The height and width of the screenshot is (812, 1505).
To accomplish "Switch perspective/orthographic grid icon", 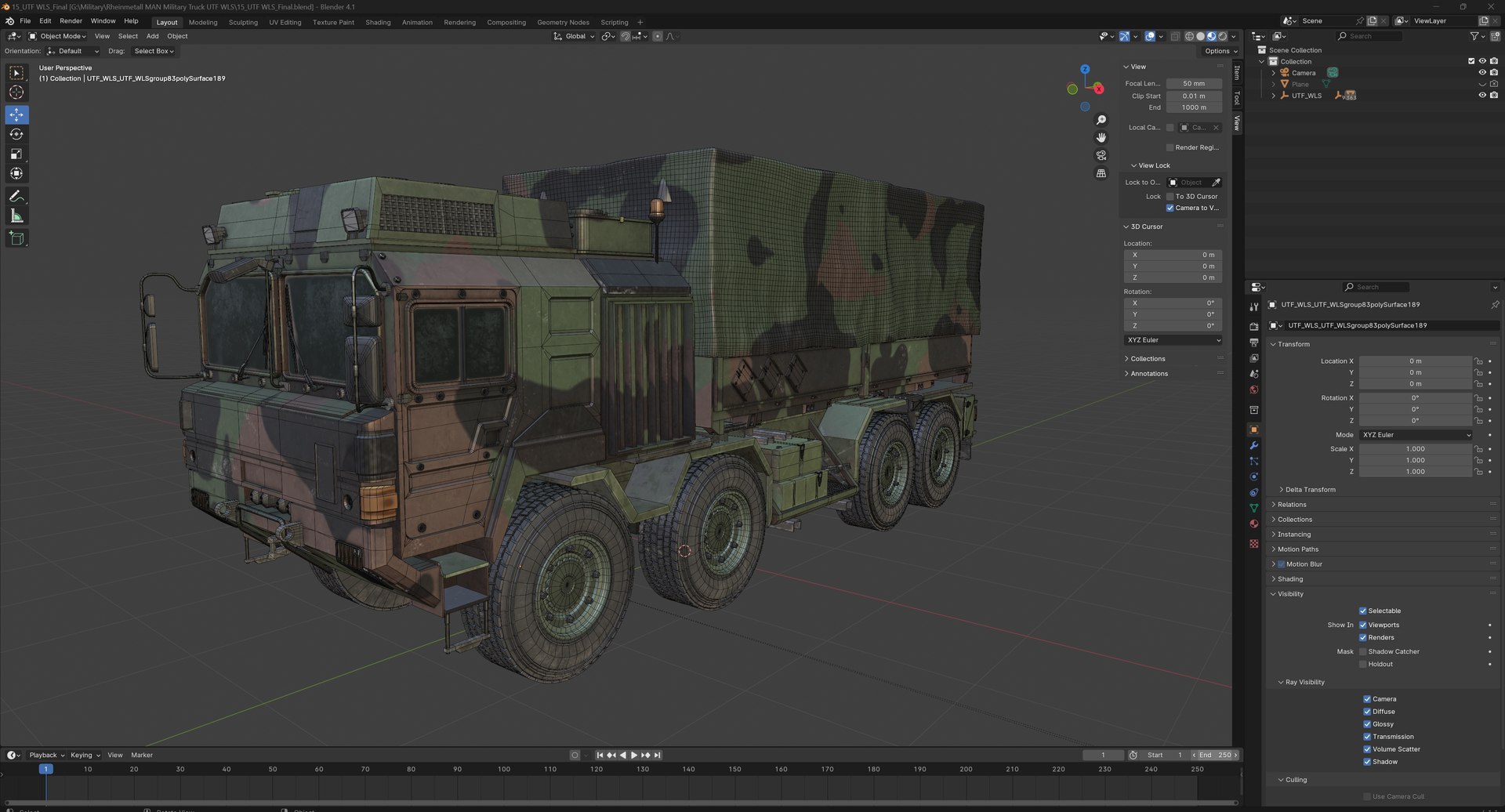I will (1101, 173).
